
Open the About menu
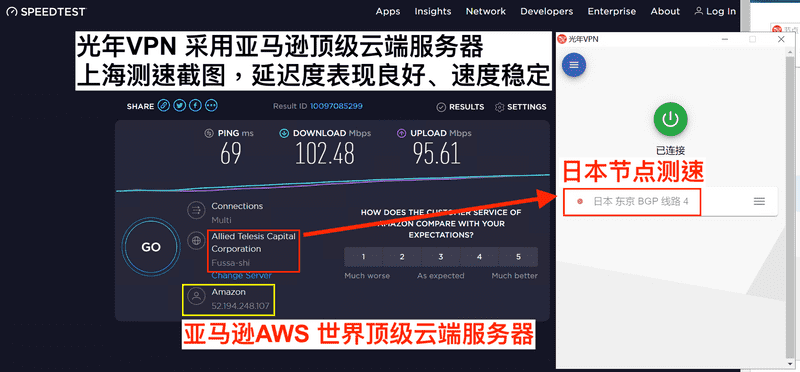pos(665,11)
